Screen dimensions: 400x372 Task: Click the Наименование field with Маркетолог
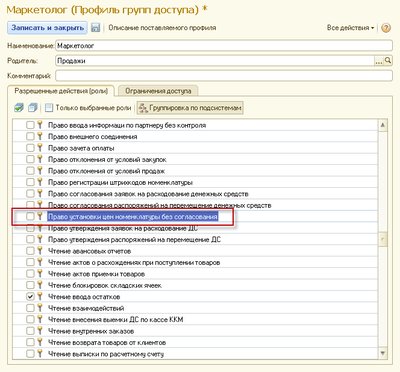tap(224, 45)
